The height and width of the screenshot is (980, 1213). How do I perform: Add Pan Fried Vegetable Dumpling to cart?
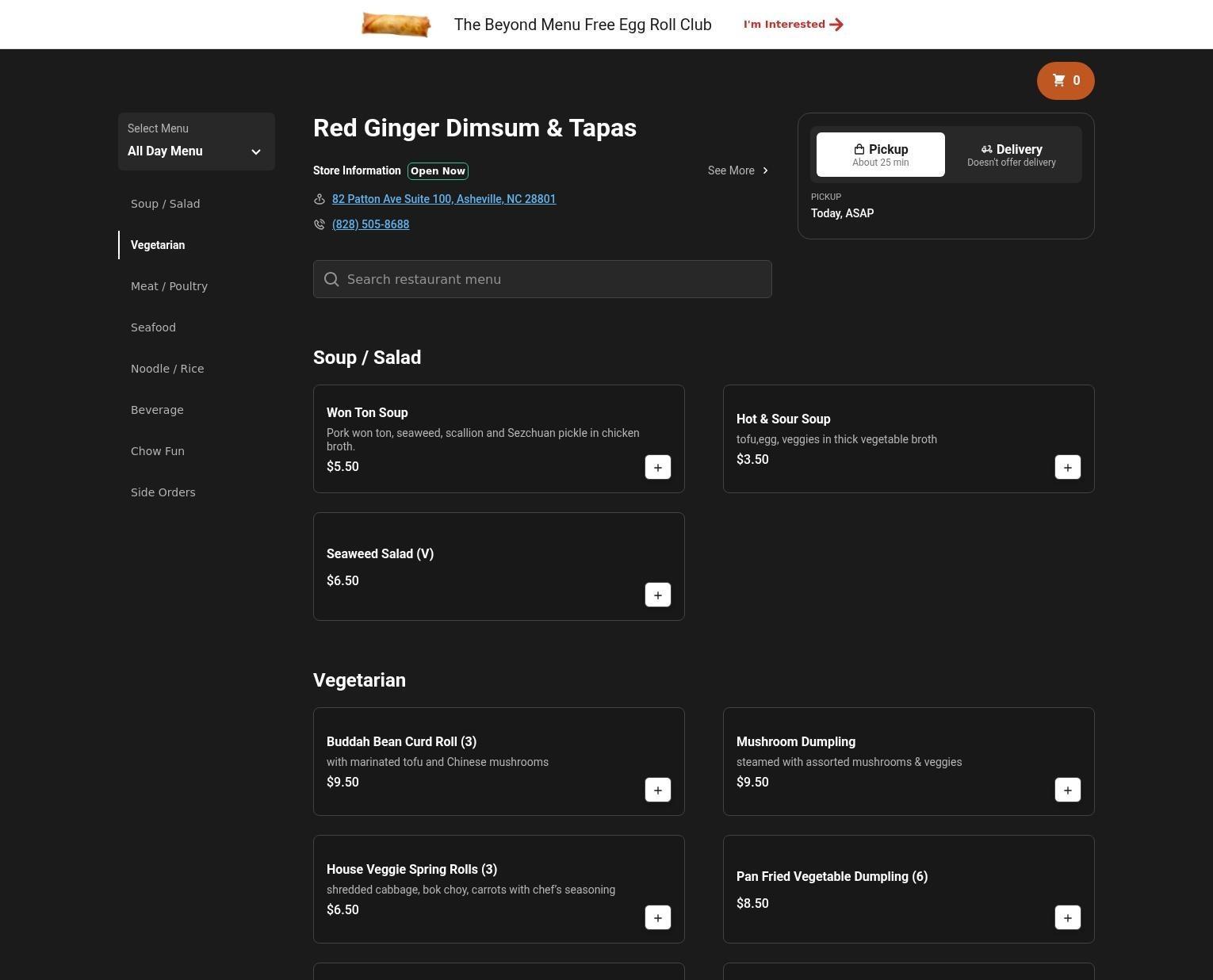(1067, 918)
